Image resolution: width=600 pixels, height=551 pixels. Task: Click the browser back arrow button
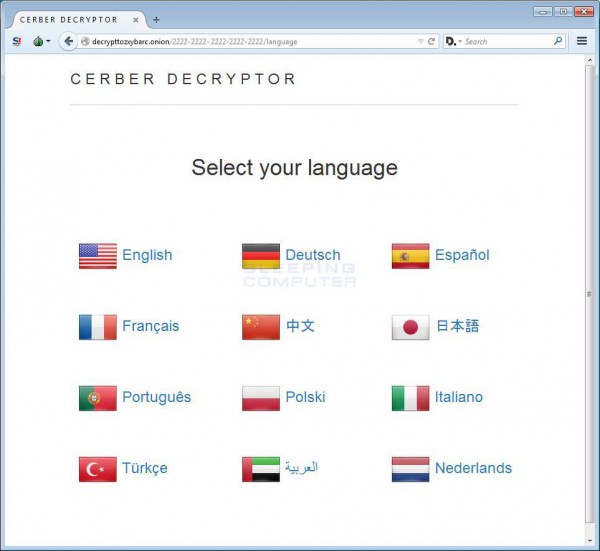point(68,41)
